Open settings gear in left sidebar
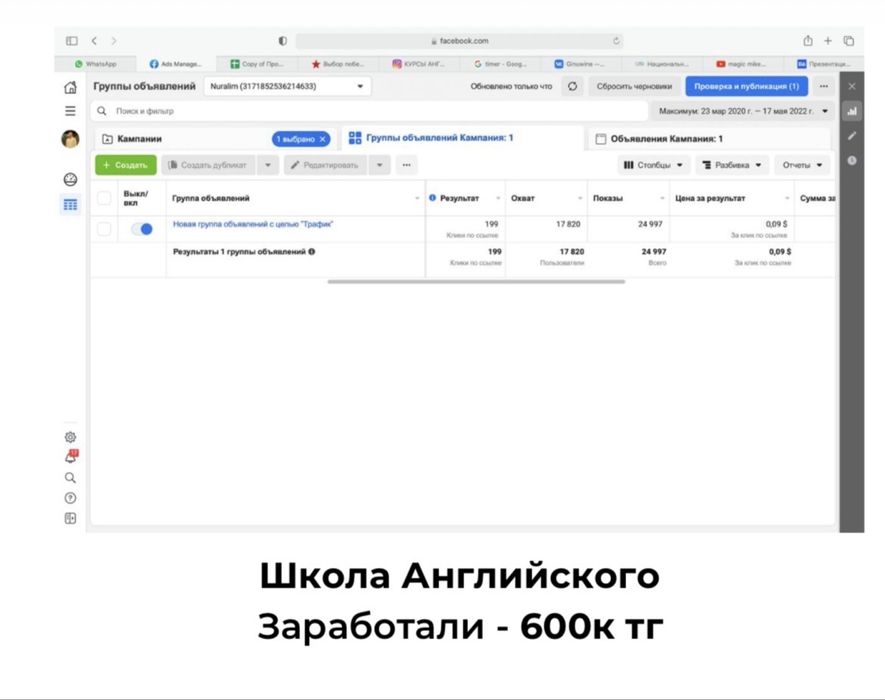 [x=70, y=437]
